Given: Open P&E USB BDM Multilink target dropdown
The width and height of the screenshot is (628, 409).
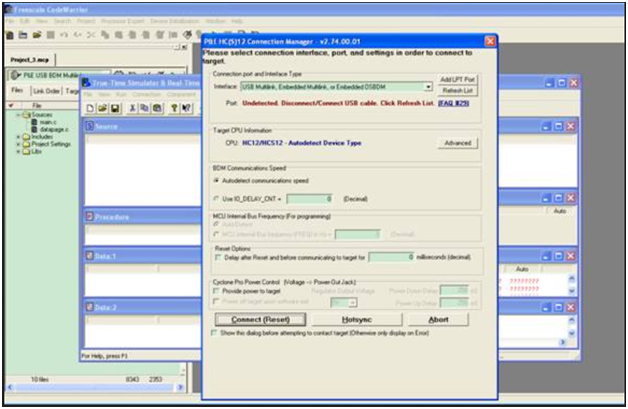Looking at the screenshot, I should coord(59,75).
